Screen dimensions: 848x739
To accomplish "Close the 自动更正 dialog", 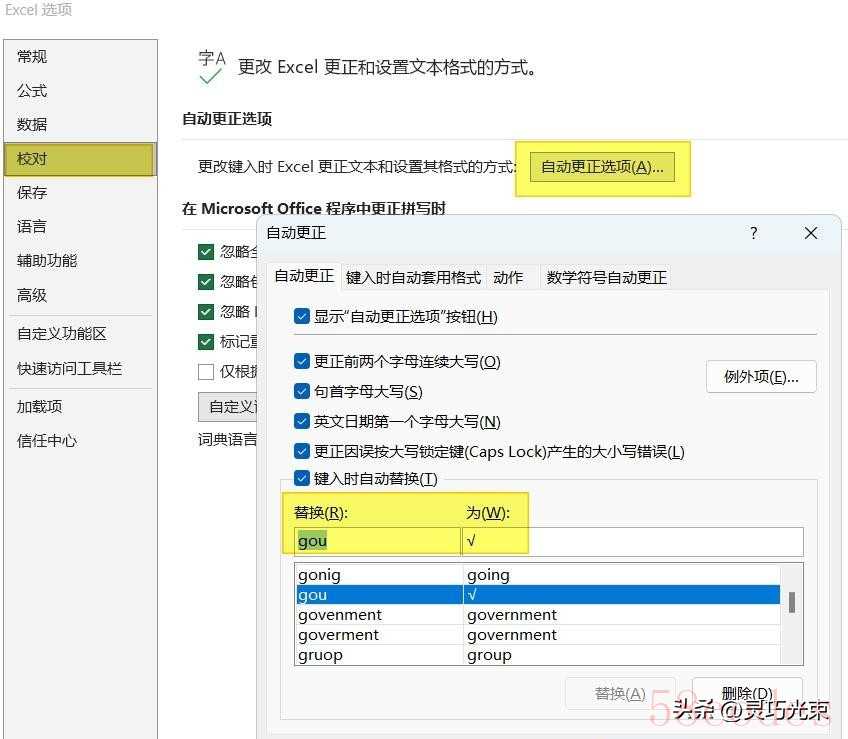I will pos(811,233).
